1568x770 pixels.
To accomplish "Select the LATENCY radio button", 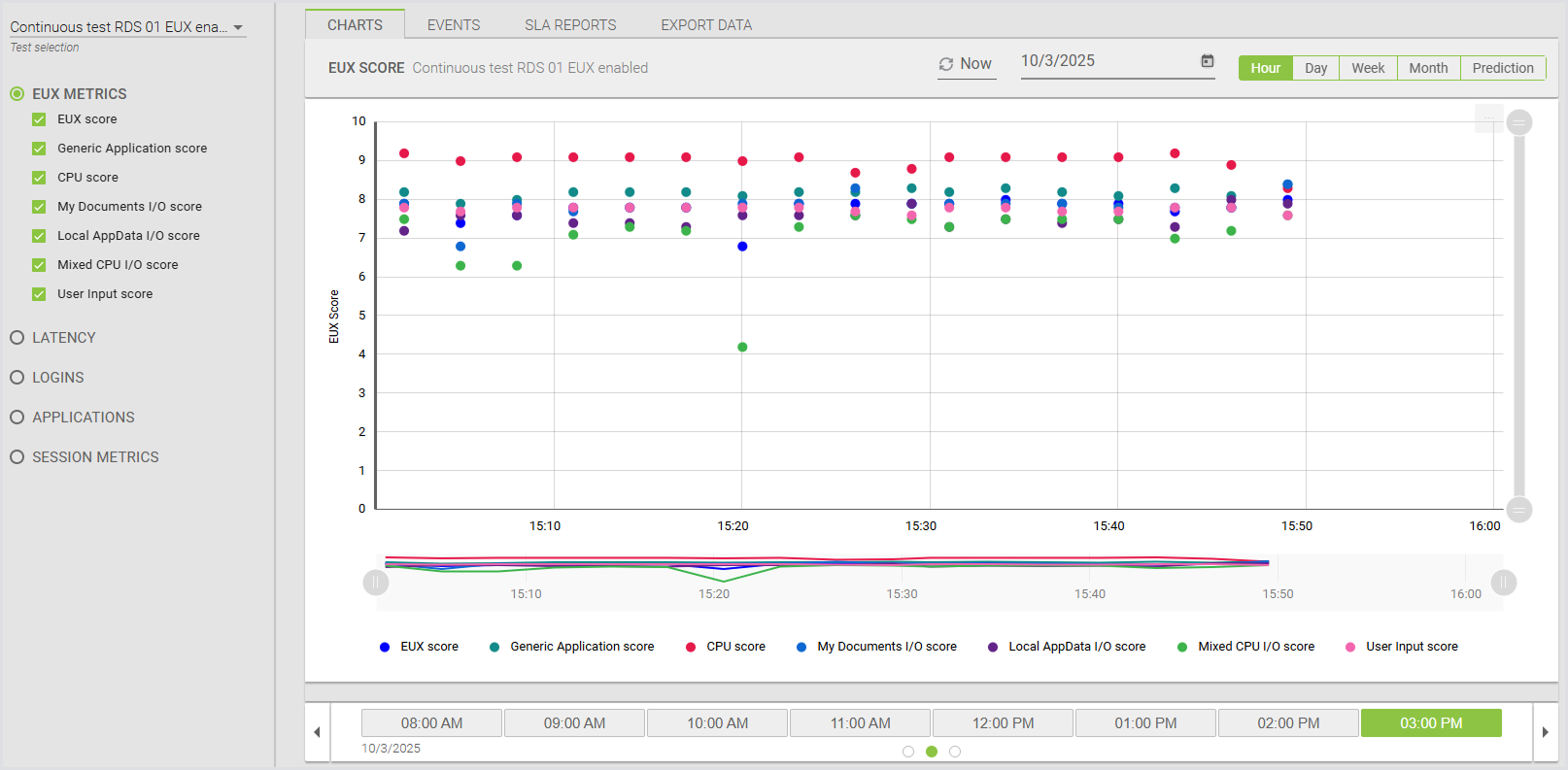I will (x=17, y=338).
